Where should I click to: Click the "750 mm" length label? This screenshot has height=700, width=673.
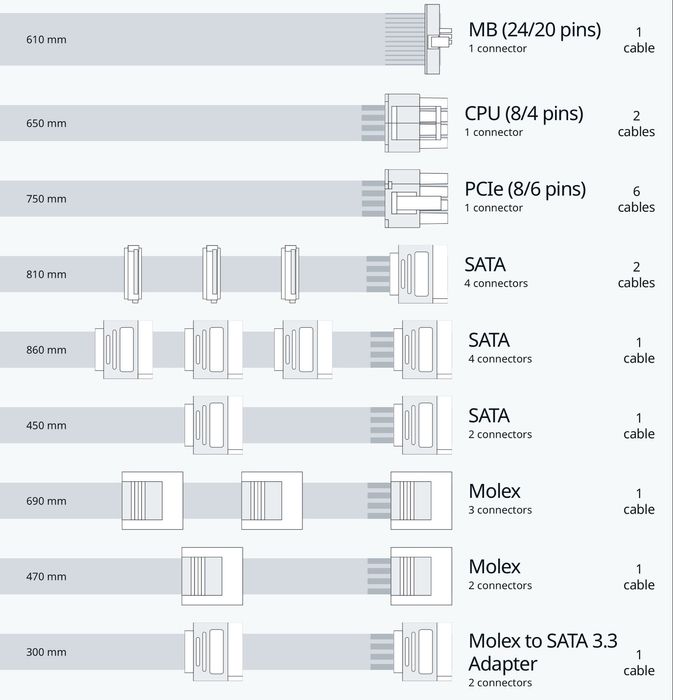pos(46,198)
